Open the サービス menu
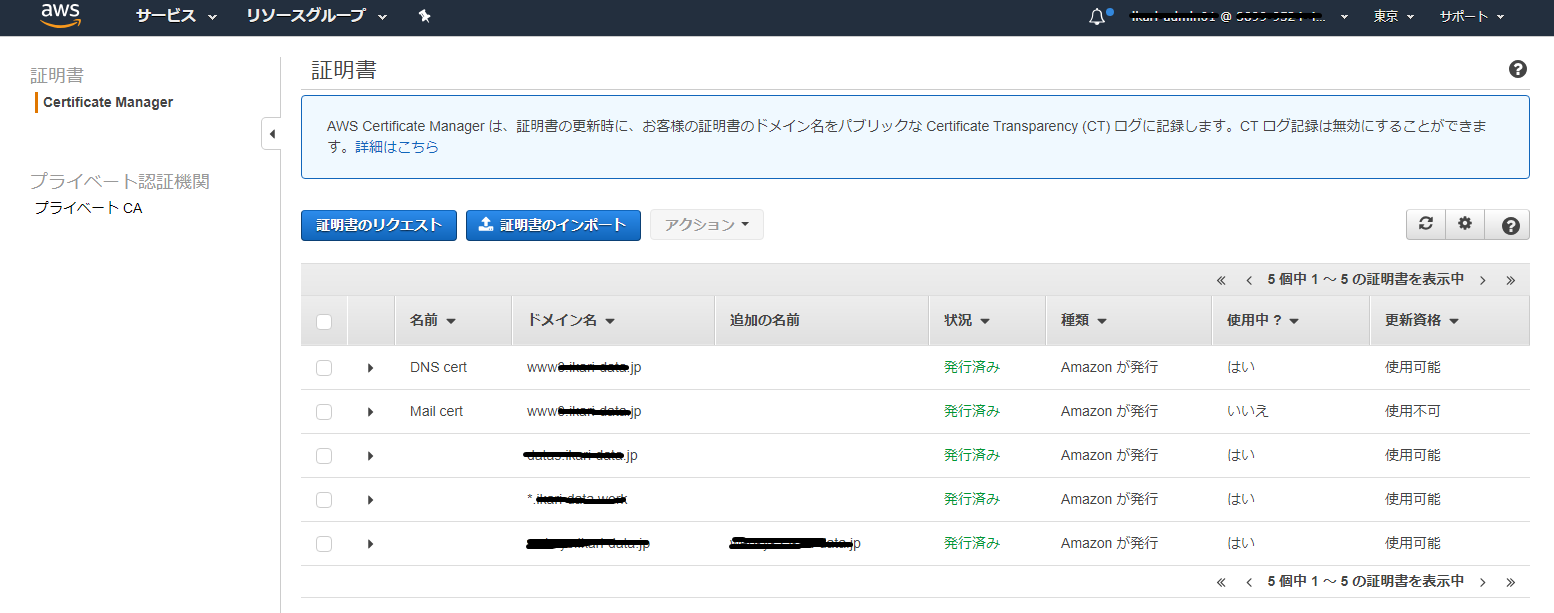1554x613 pixels. click(177, 17)
